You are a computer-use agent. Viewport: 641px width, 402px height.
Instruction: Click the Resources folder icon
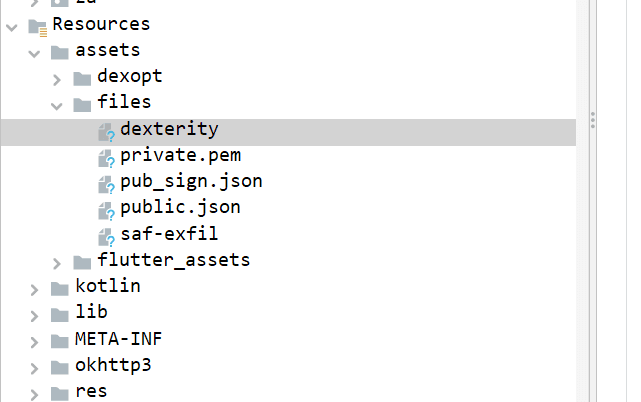(x=37, y=27)
